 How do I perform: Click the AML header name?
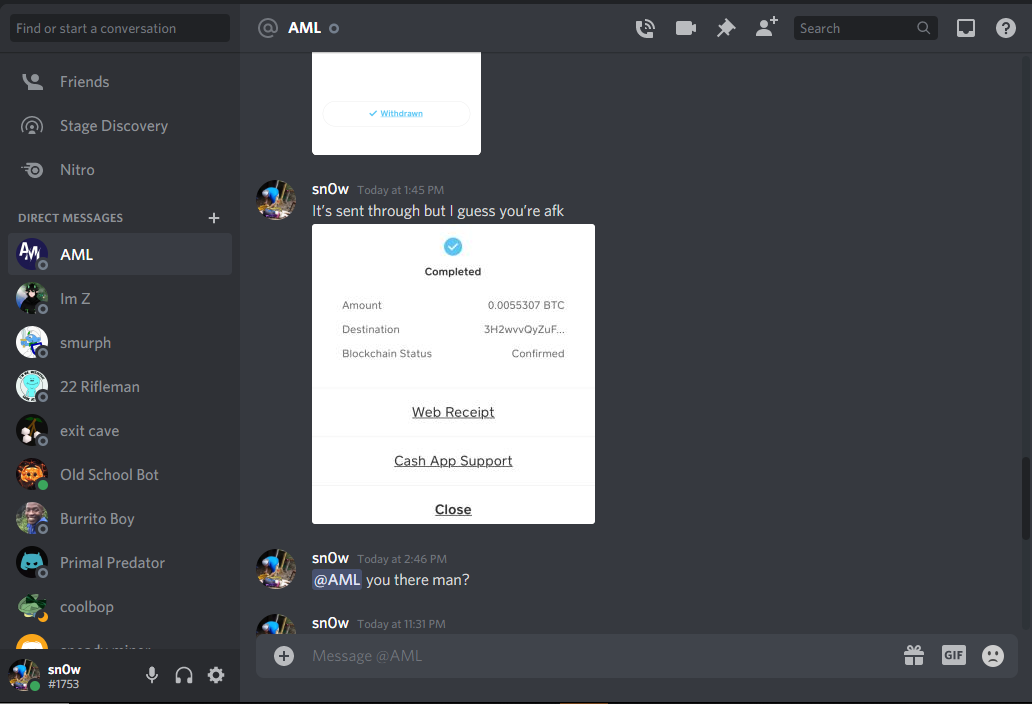pos(305,28)
